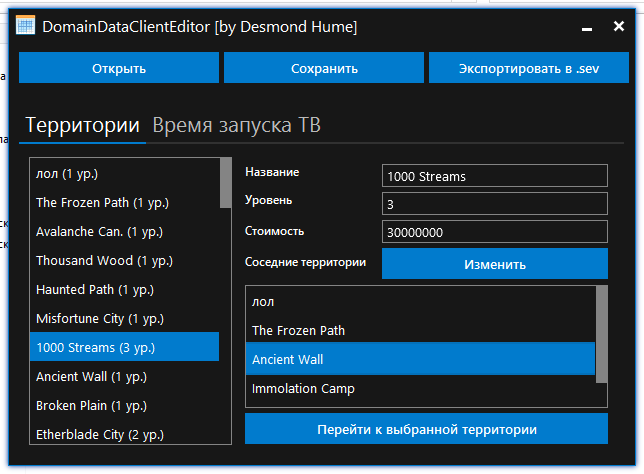
Task: Select Broken Plain (1 ур.) territory
Action: tap(125, 405)
